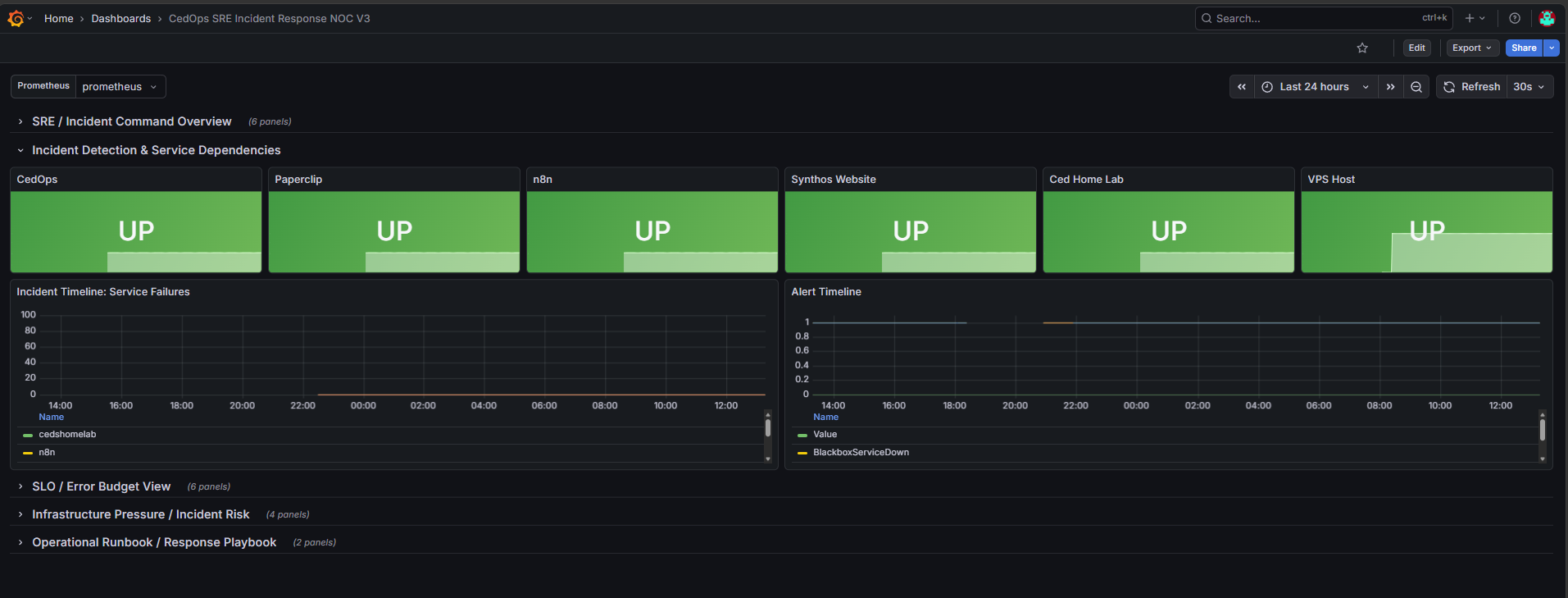
Task: Expand SLO / Error Budget View row
Action: 101,486
